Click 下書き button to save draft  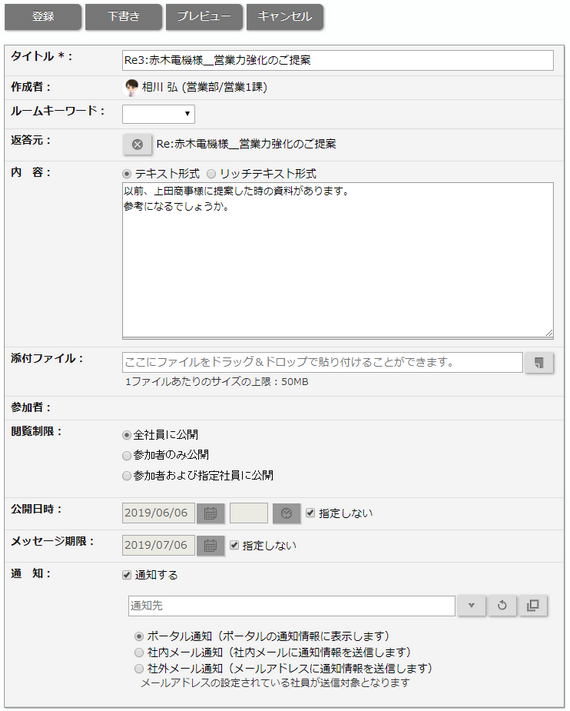click(x=123, y=17)
